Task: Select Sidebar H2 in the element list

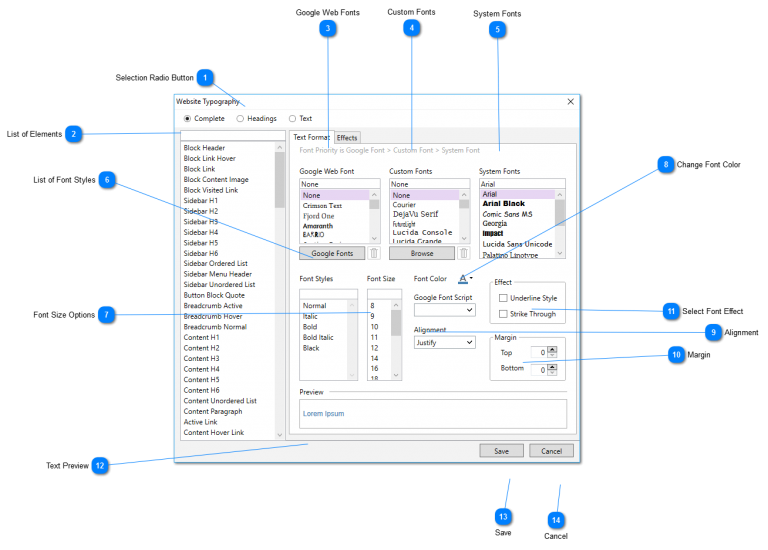Action: coord(201,211)
